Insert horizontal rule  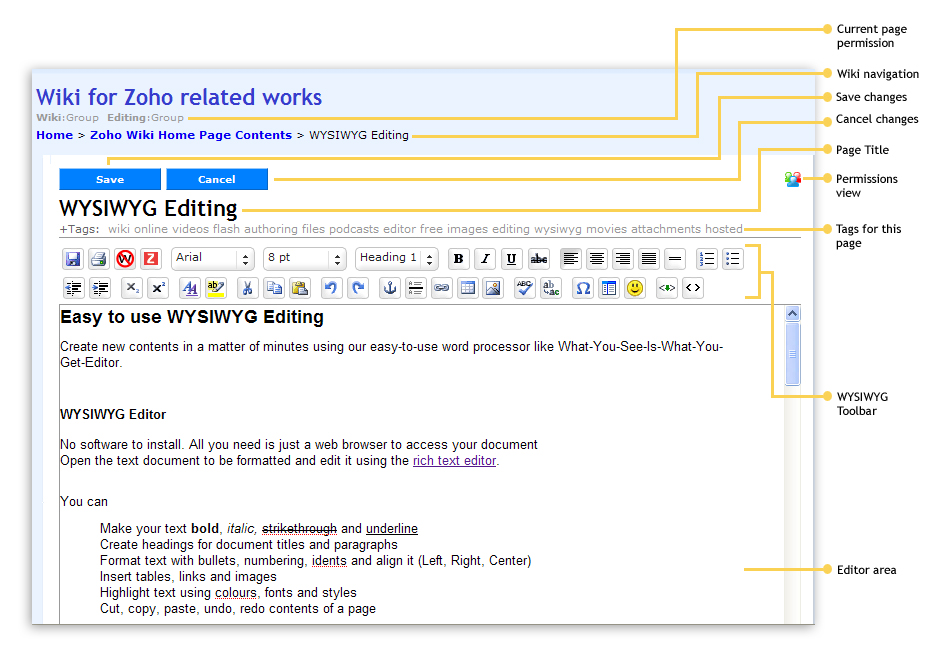coord(675,259)
